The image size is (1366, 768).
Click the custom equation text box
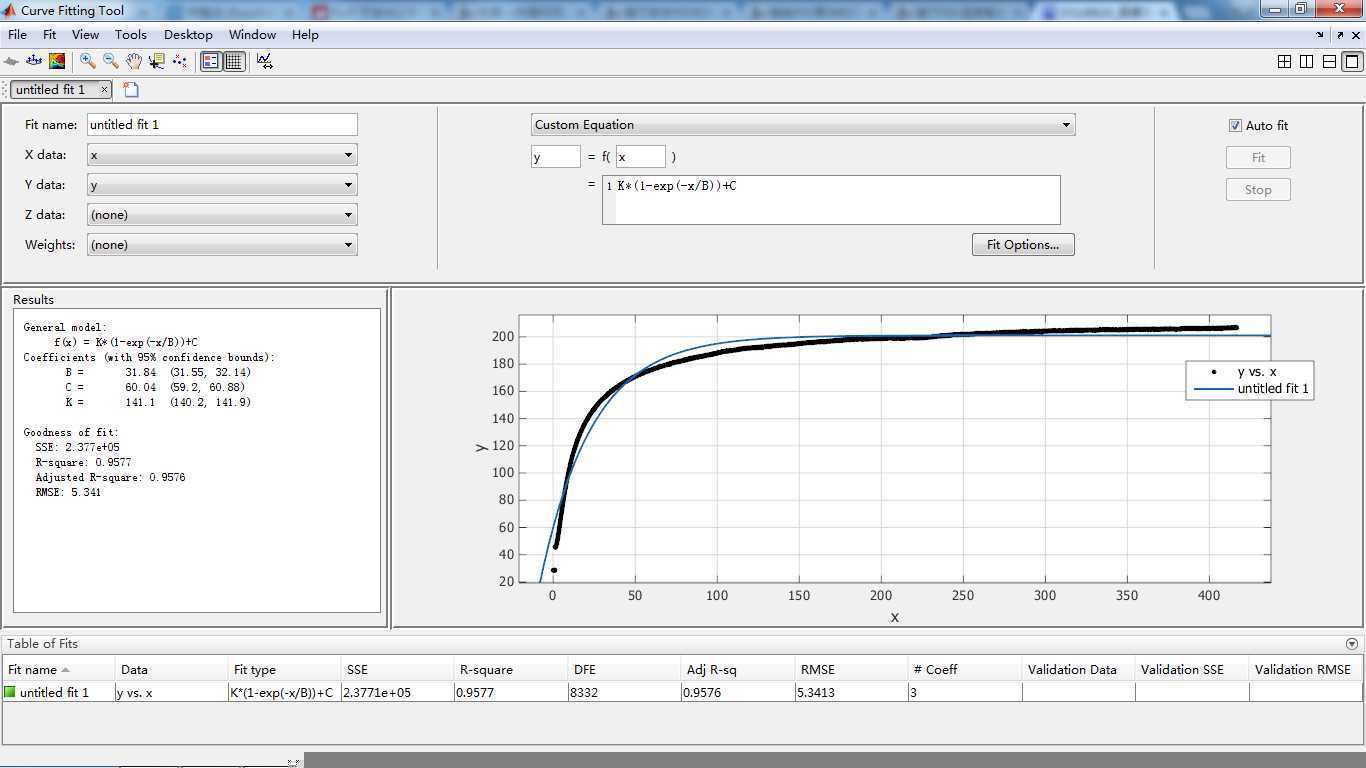pos(831,200)
